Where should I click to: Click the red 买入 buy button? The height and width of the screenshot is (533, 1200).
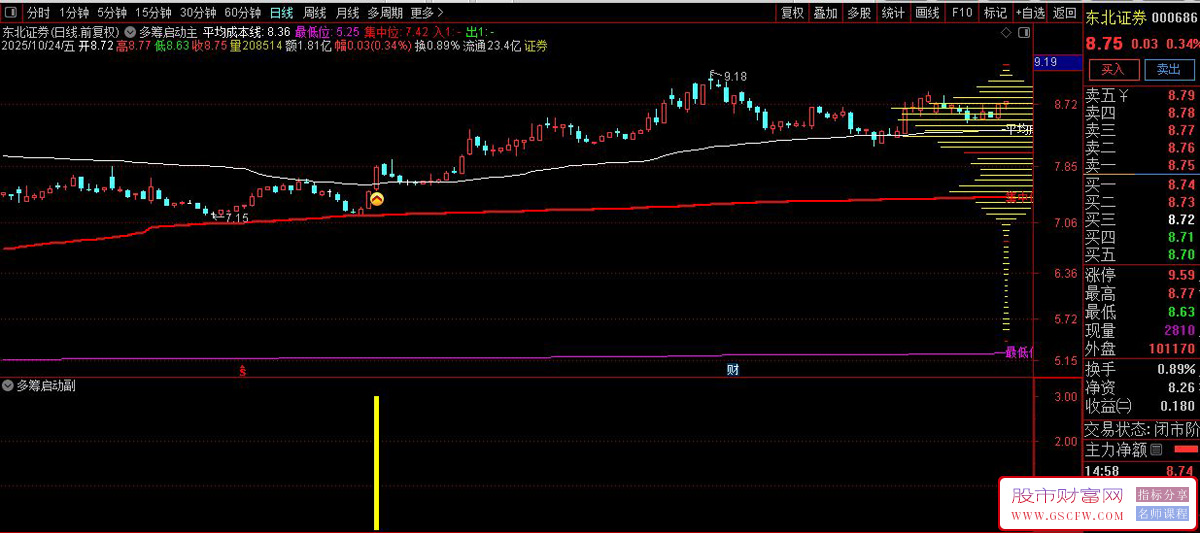(x=1113, y=69)
